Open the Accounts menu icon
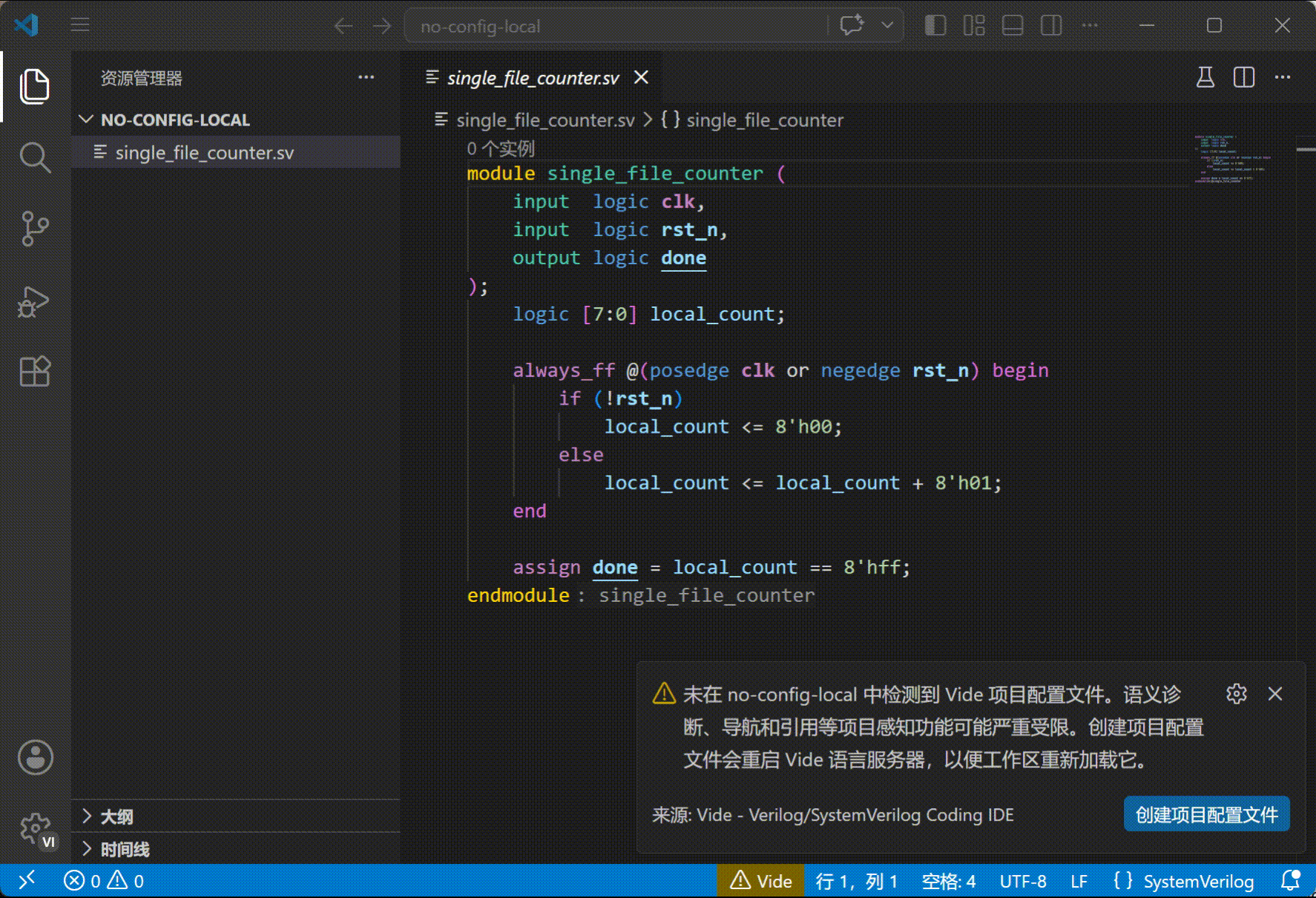Viewport: 1316px width, 898px height. pyautogui.click(x=35, y=758)
